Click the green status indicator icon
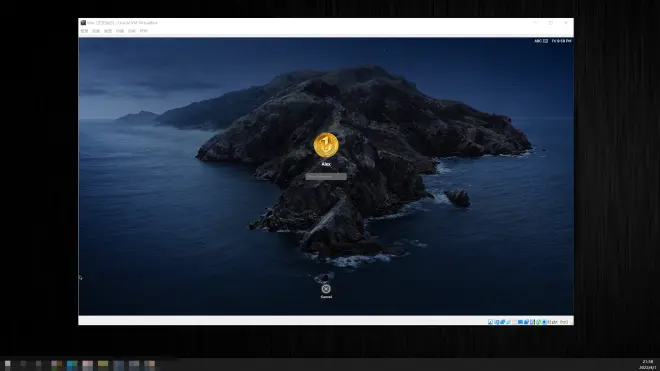660x371 pixels. click(538, 322)
